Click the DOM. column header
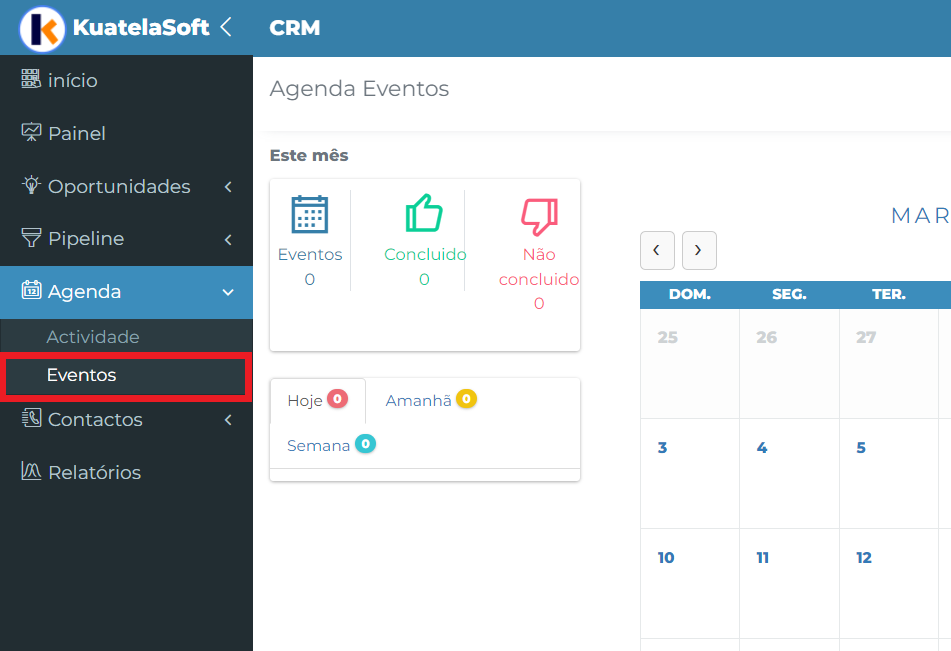 point(690,294)
